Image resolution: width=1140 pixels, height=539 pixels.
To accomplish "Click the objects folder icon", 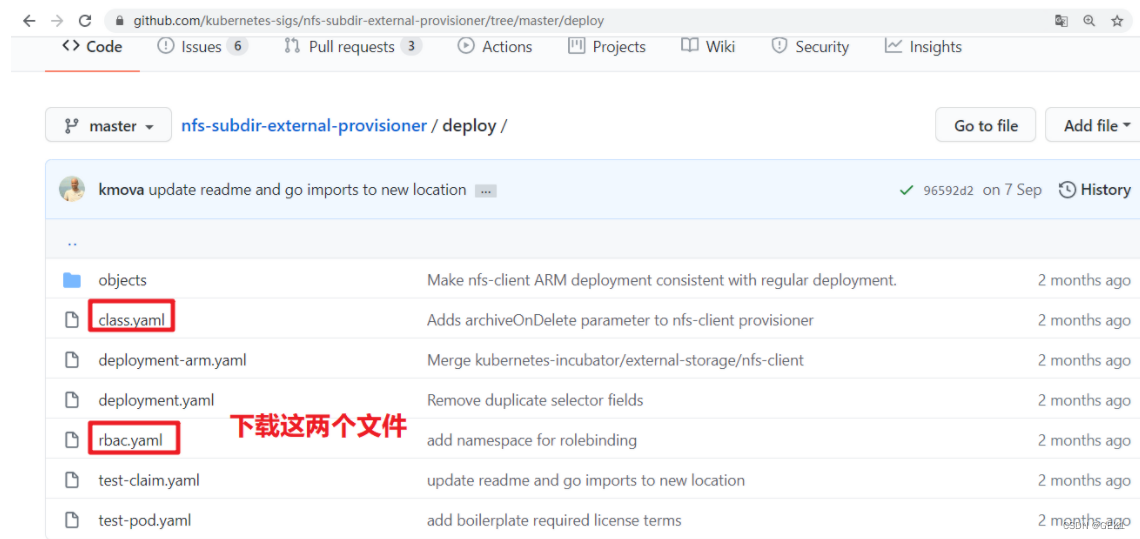I will [71, 280].
